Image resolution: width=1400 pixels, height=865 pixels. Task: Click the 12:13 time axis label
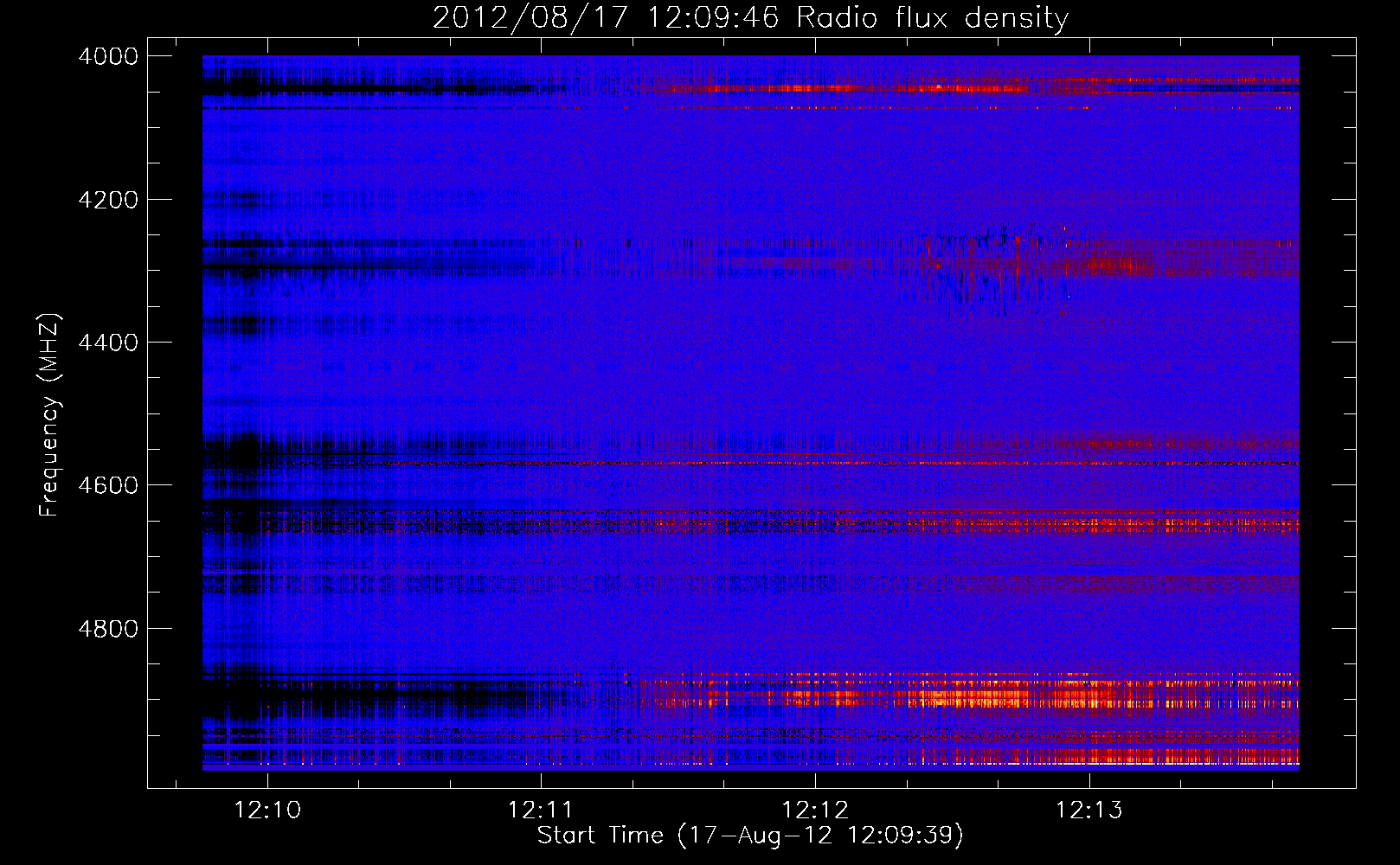pos(1089,810)
